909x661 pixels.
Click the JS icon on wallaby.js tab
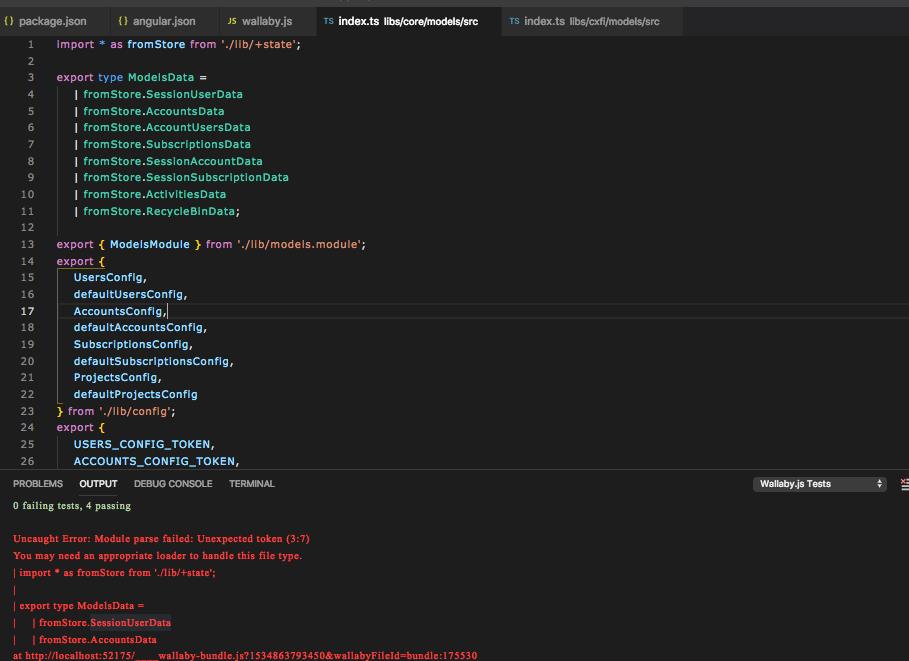[232, 19]
